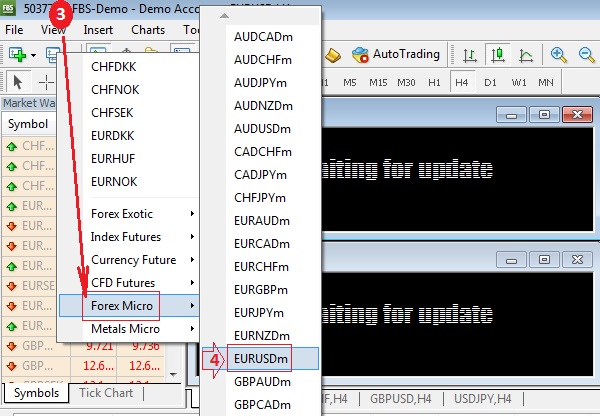The width and height of the screenshot is (600, 416).
Task: Expand Forex Exotic submenu
Action: click(x=129, y=214)
